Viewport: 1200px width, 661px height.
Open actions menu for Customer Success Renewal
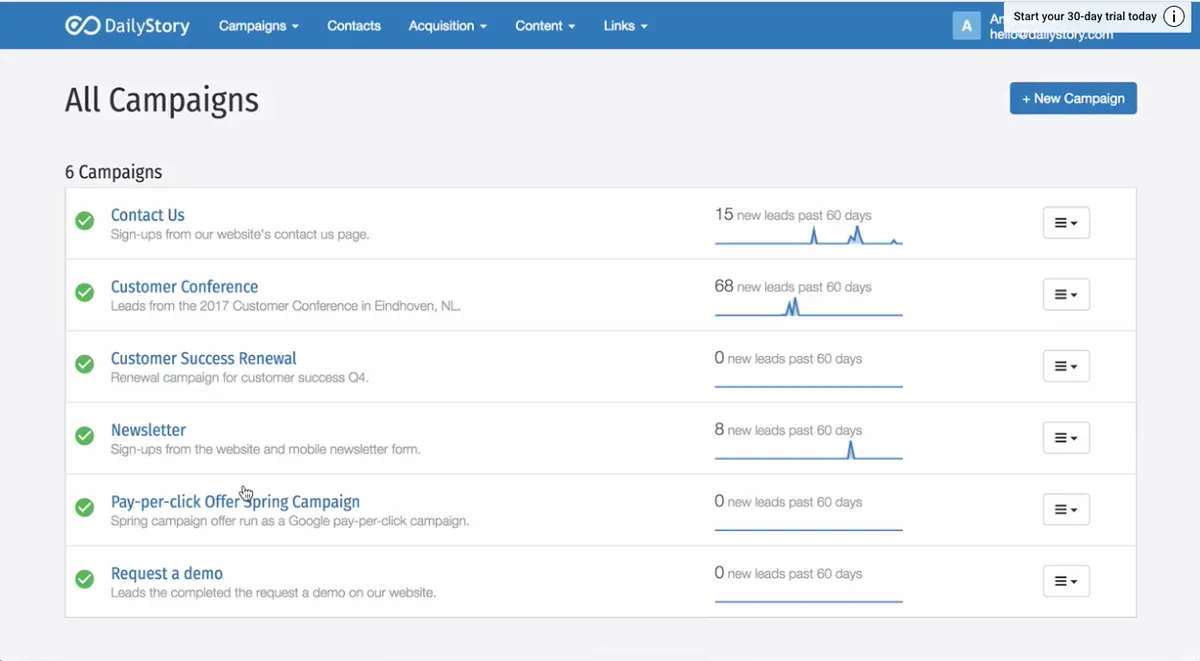(1066, 366)
